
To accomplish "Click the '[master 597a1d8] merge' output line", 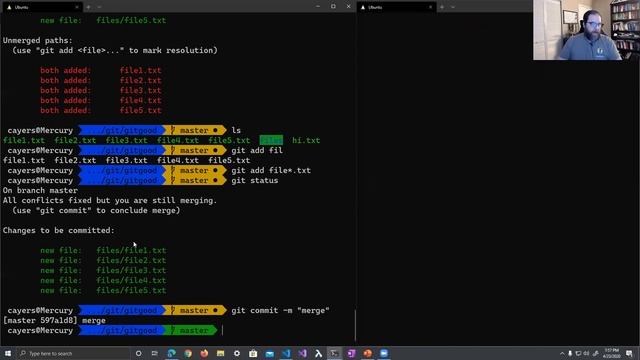I will [x=54, y=320].
